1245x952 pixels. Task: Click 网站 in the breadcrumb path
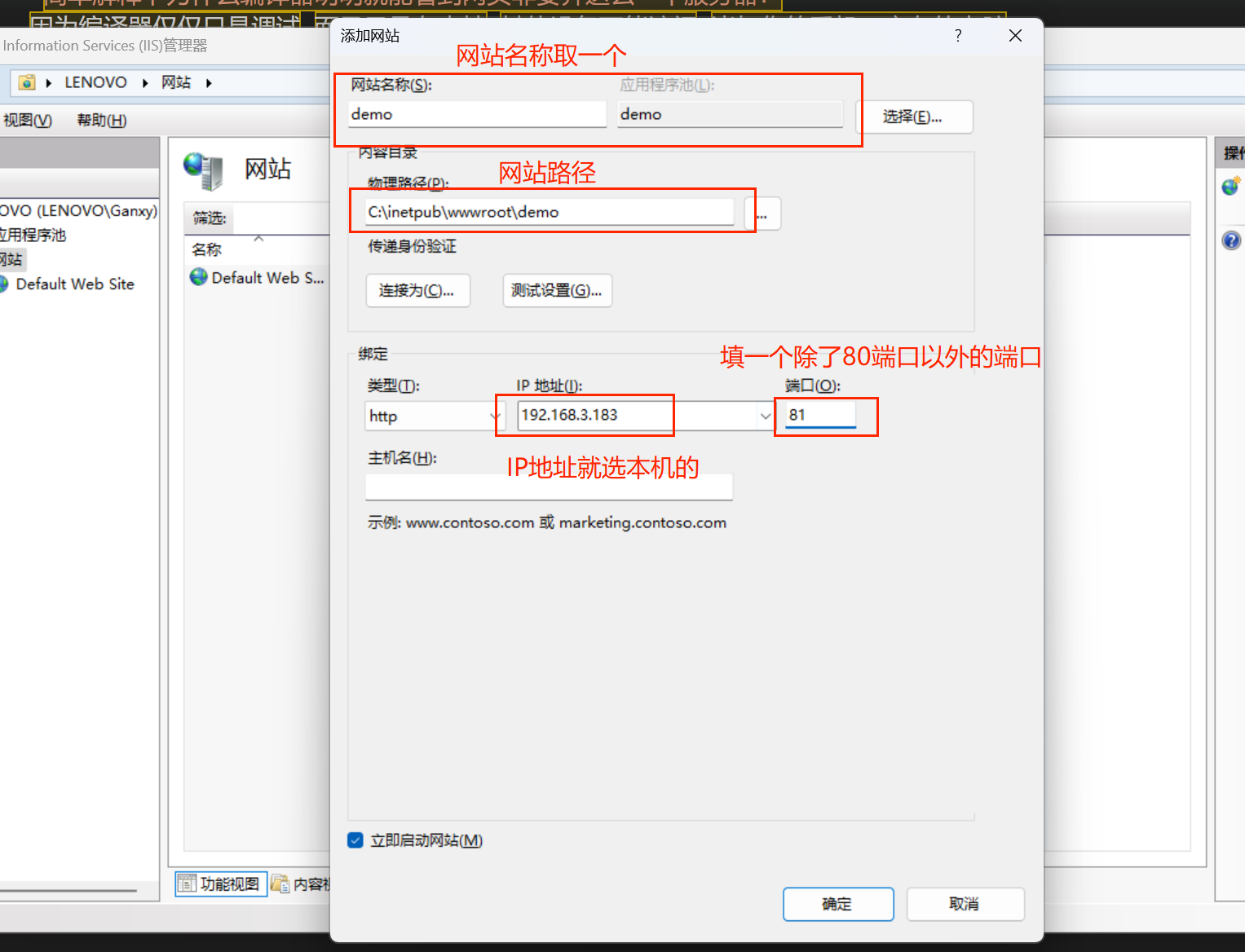pos(176,82)
